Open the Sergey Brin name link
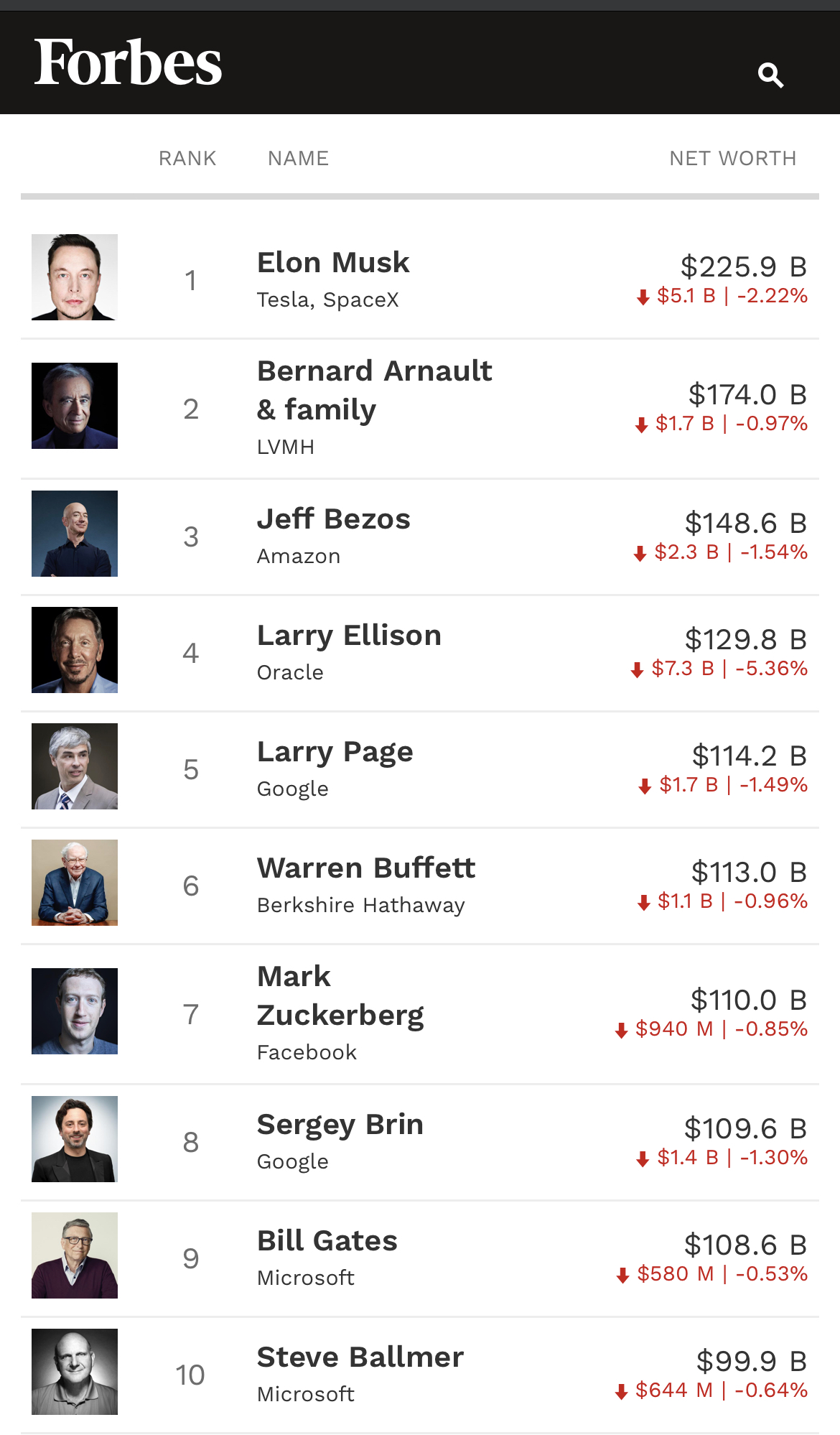 pos(340,1125)
